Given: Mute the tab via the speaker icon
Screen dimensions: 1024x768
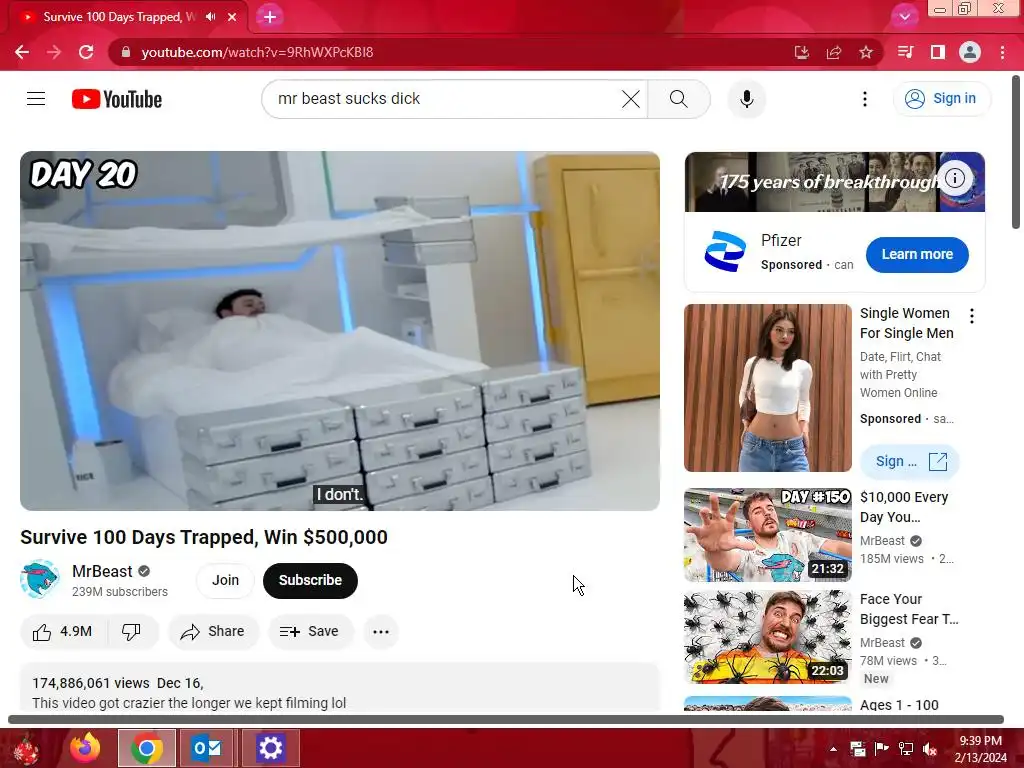Looking at the screenshot, I should coord(210,17).
